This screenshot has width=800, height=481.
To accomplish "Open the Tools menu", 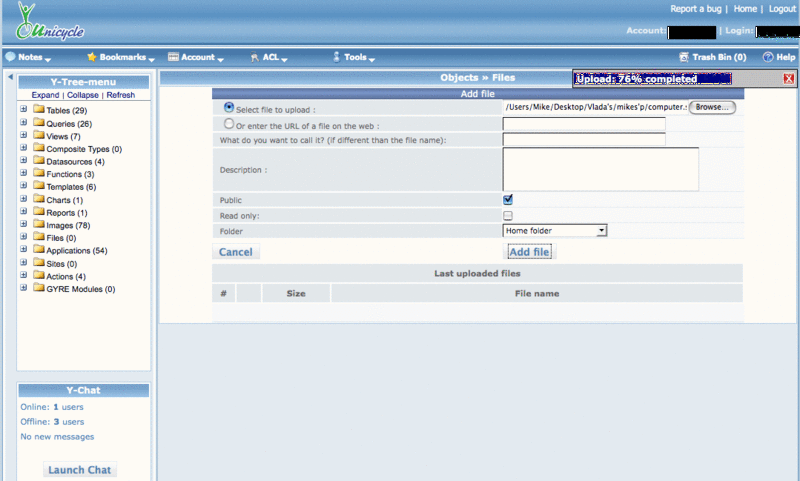I will pos(354,57).
